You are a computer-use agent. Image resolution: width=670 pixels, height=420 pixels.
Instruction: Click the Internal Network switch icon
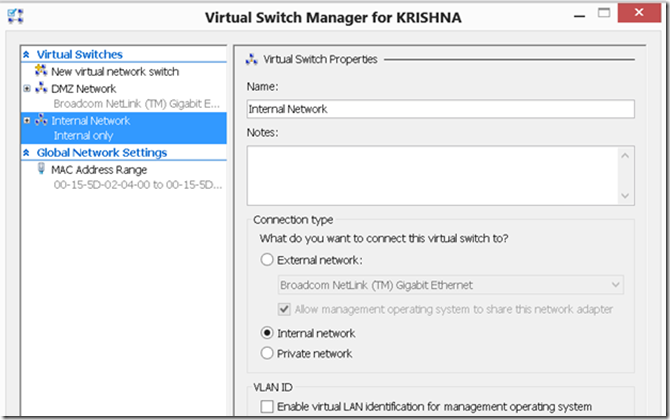click(x=41, y=120)
